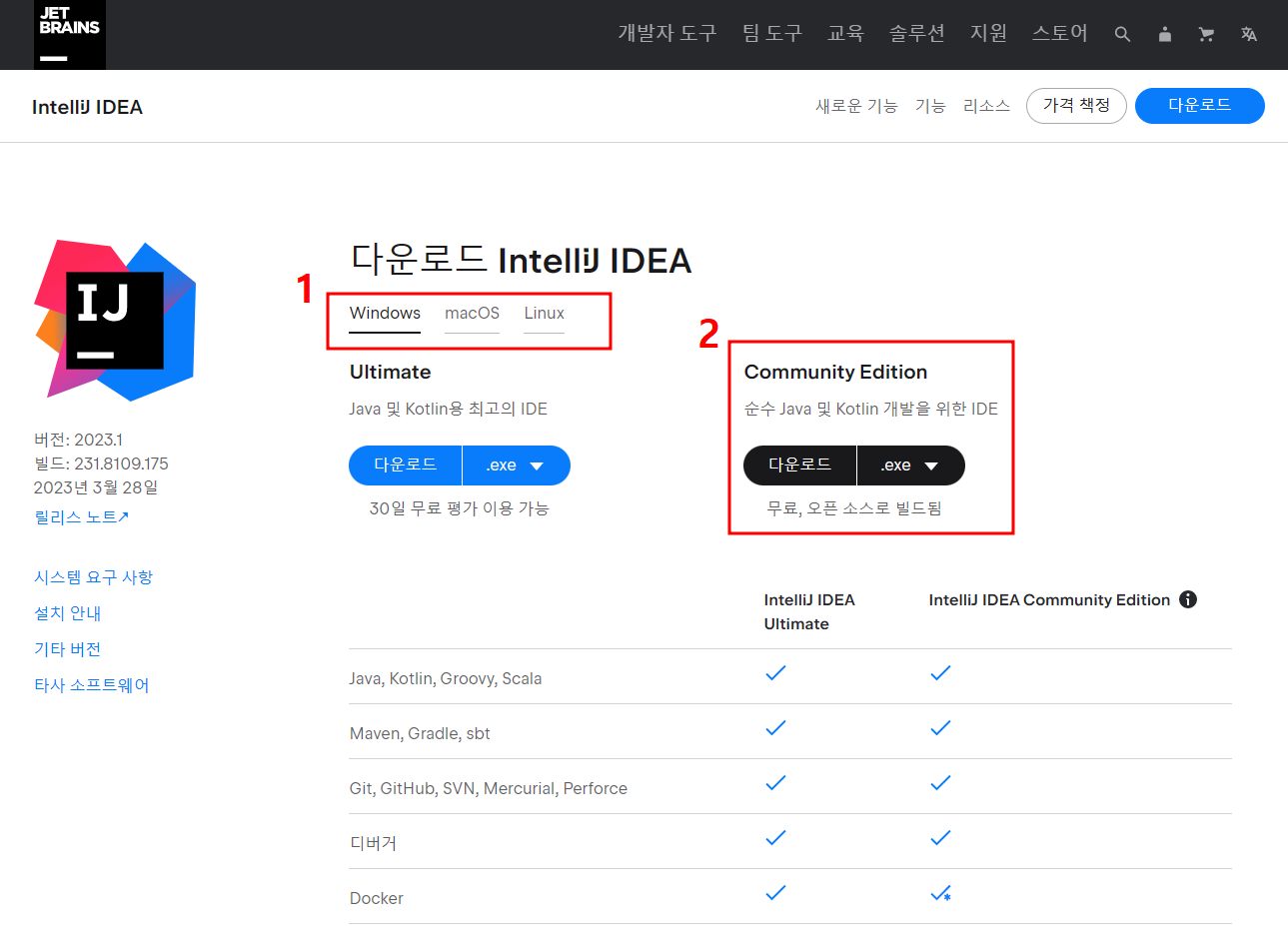Open the 설치 안내 link
Image resolution: width=1288 pixels, height=926 pixels.
tap(68, 613)
